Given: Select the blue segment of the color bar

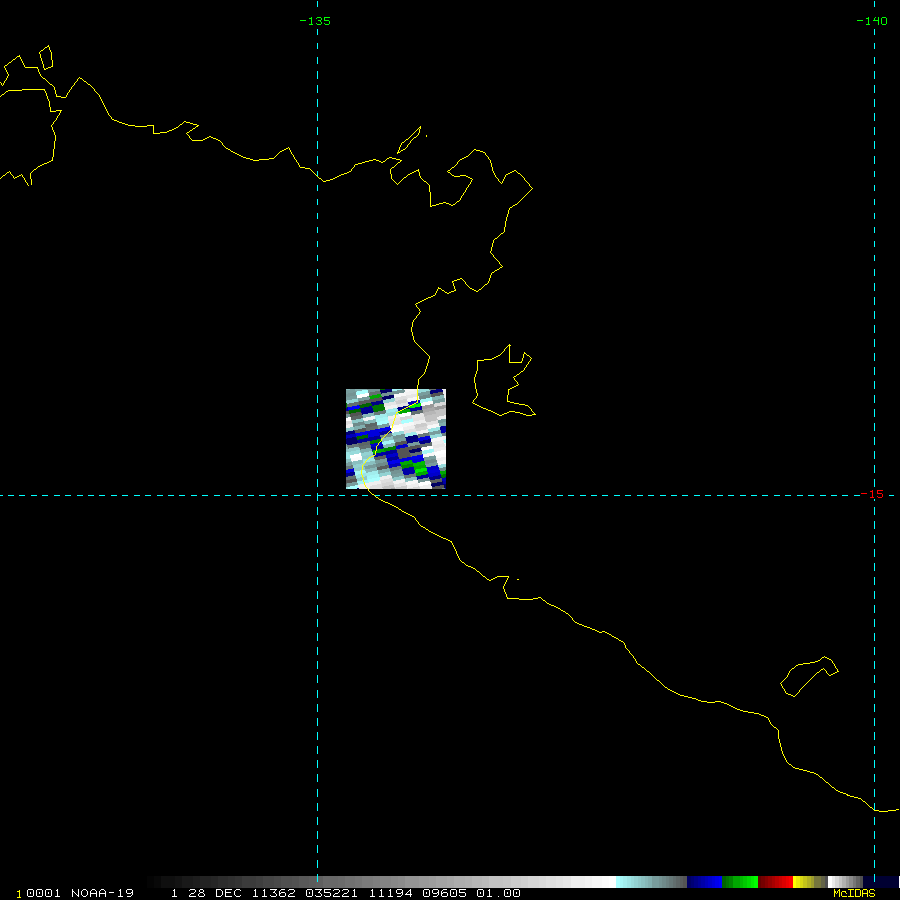Looking at the screenshot, I should [x=704, y=882].
